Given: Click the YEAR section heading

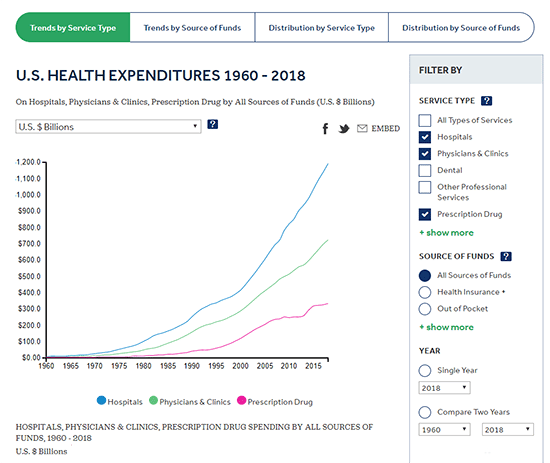Looking at the screenshot, I should tap(430, 351).
